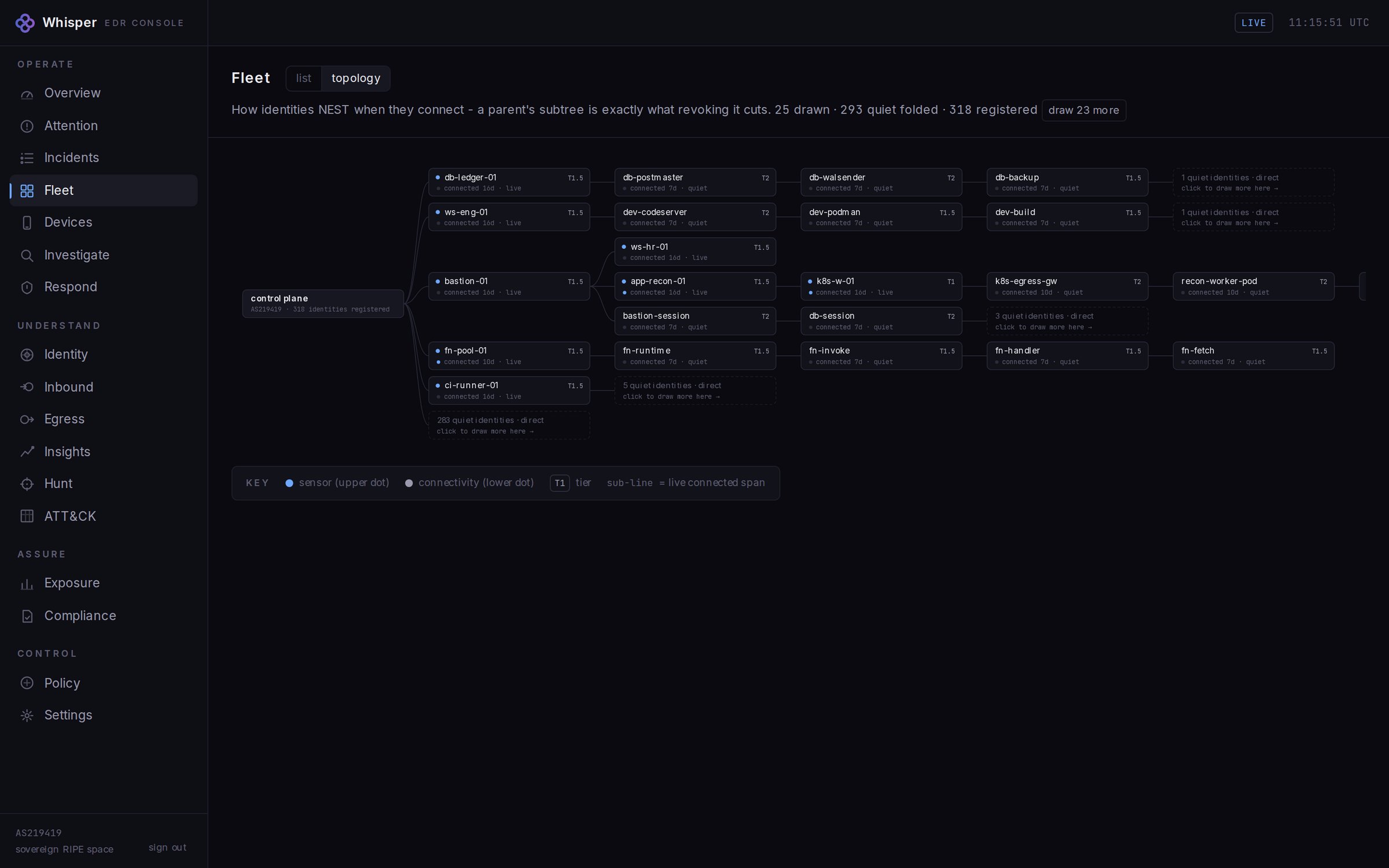Switch to the list view tab

[x=303, y=78]
